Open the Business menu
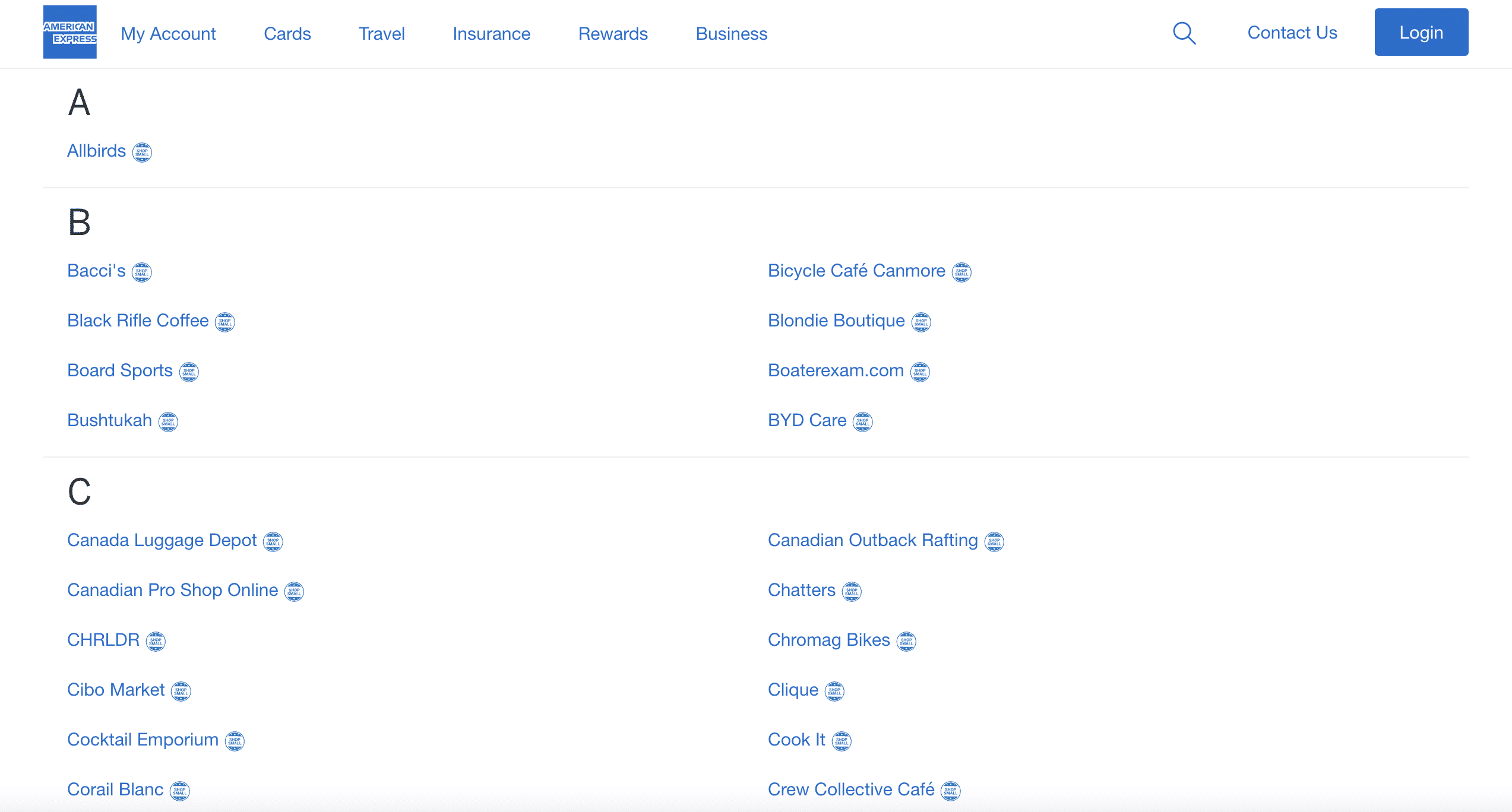 tap(732, 34)
